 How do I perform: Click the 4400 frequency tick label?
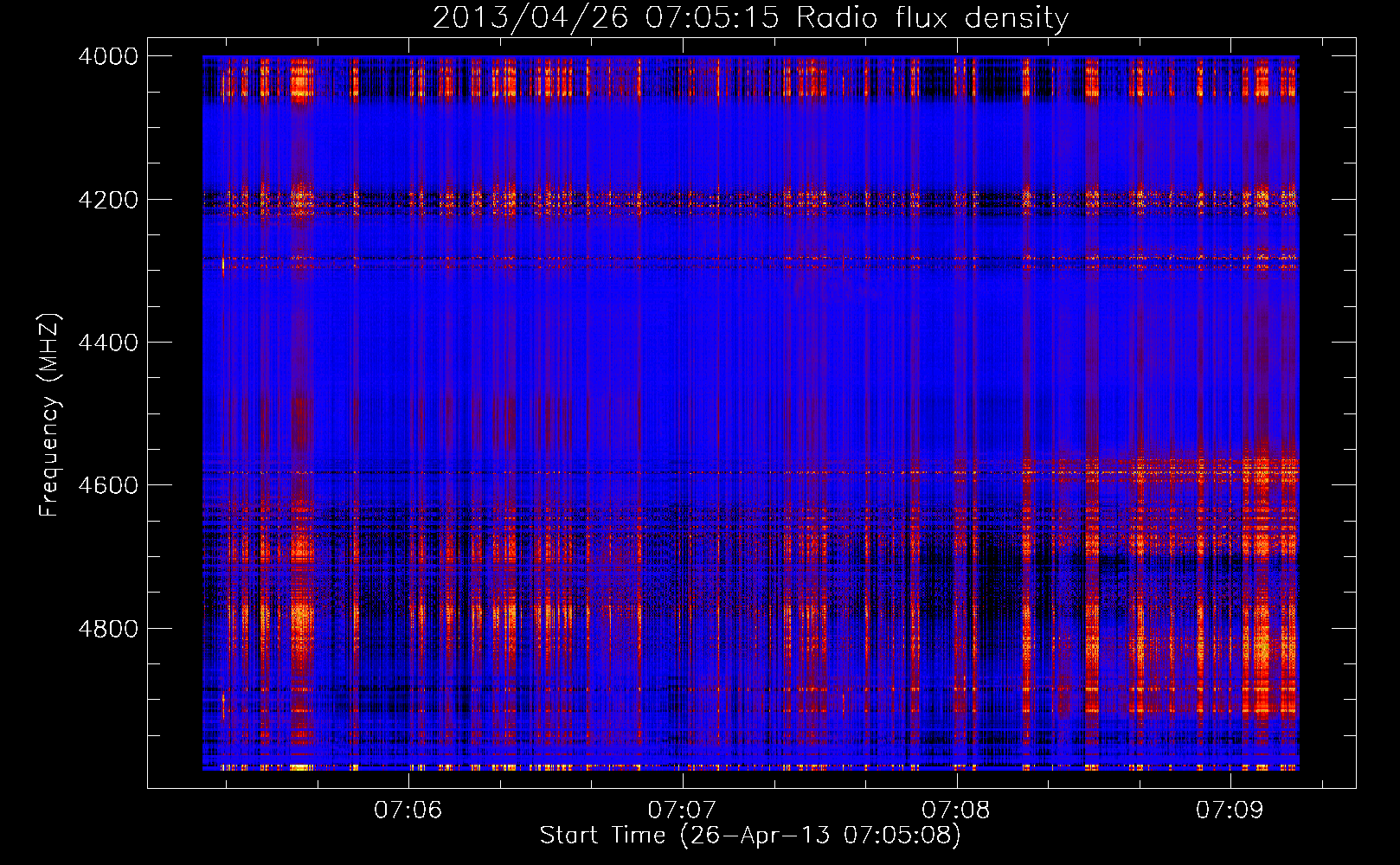[107, 343]
